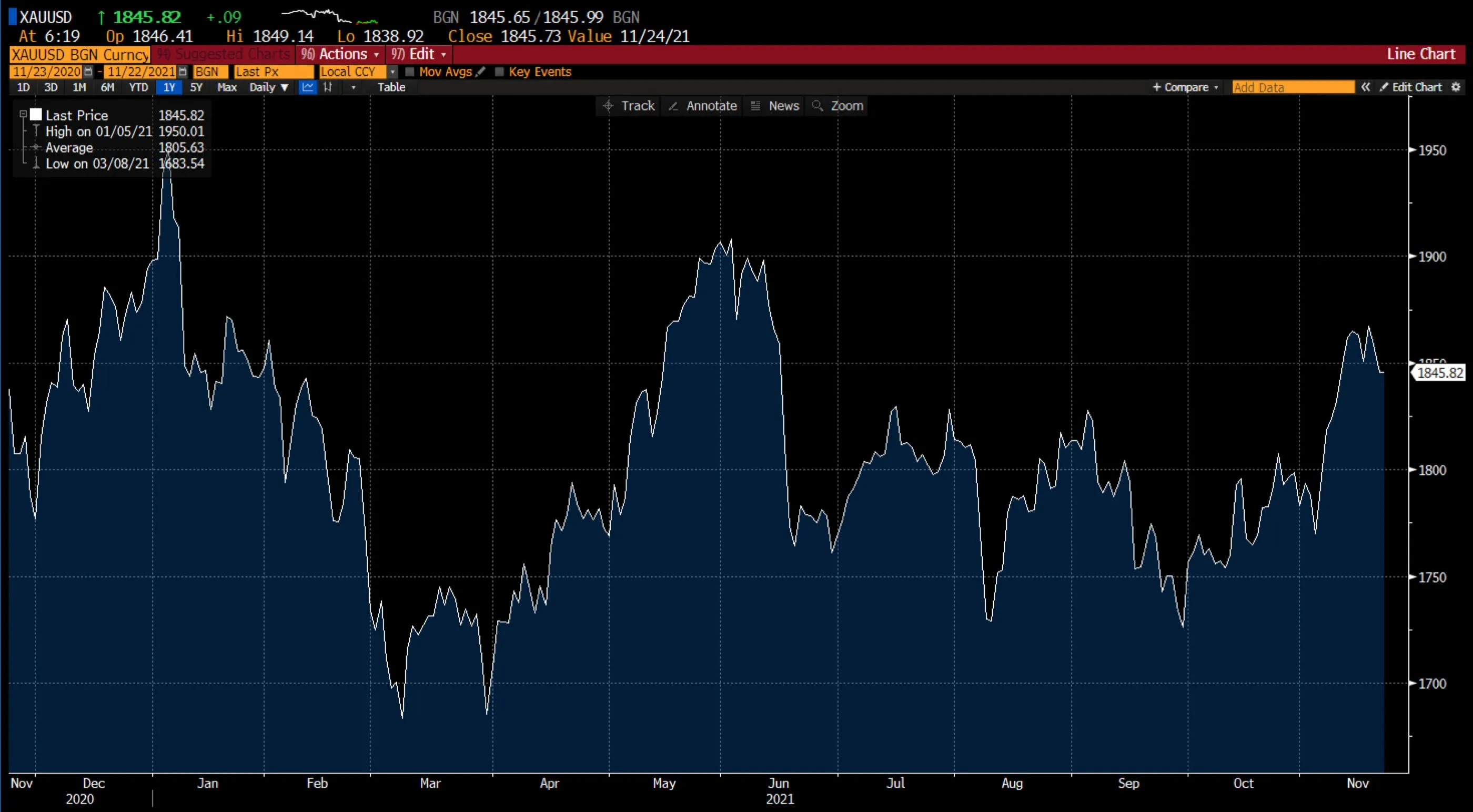Click the Last Price color swatch in legend
This screenshot has height=812, width=1473.
(x=36, y=113)
